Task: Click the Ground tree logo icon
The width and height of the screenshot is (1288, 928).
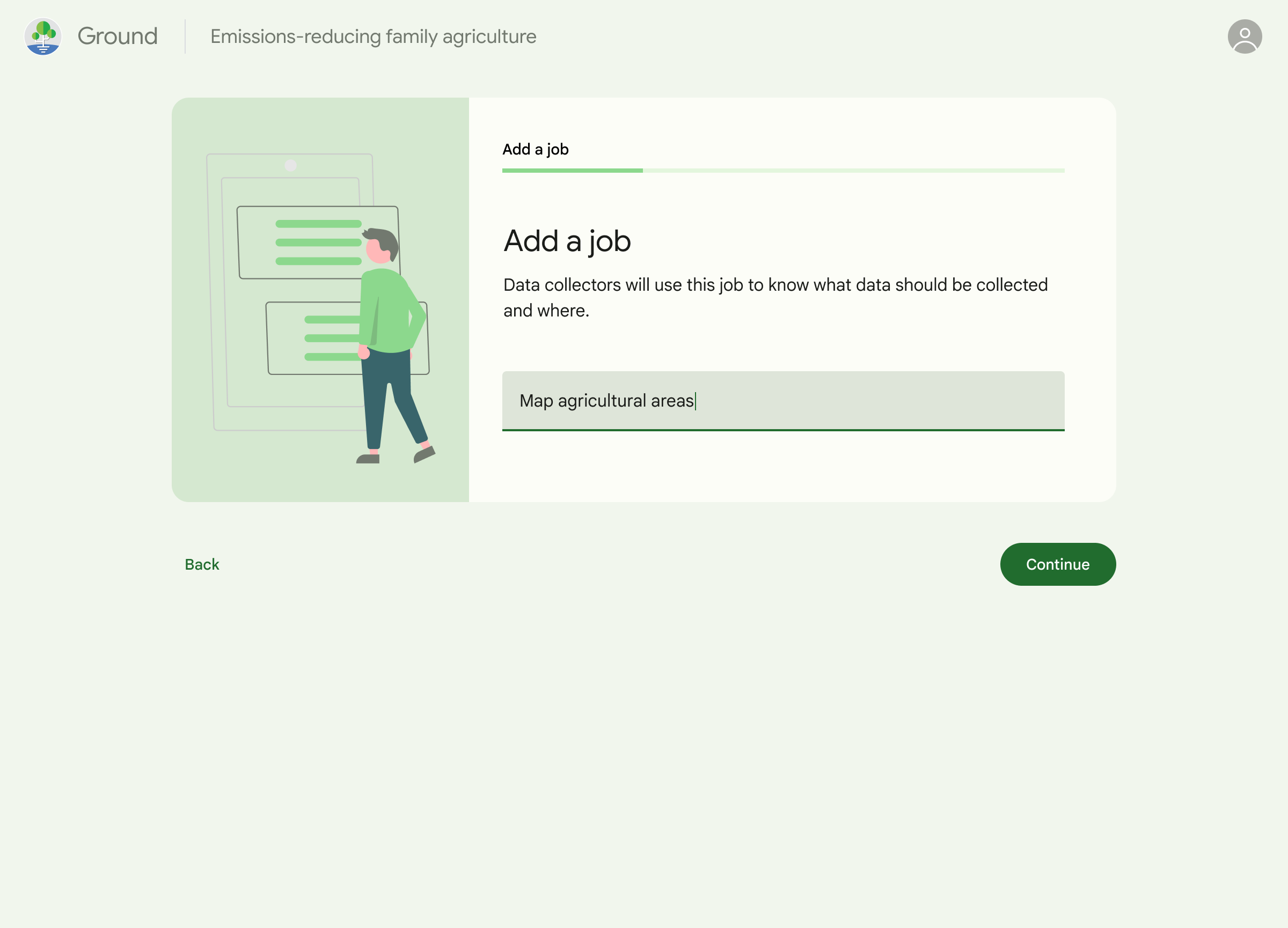Action: tap(42, 36)
